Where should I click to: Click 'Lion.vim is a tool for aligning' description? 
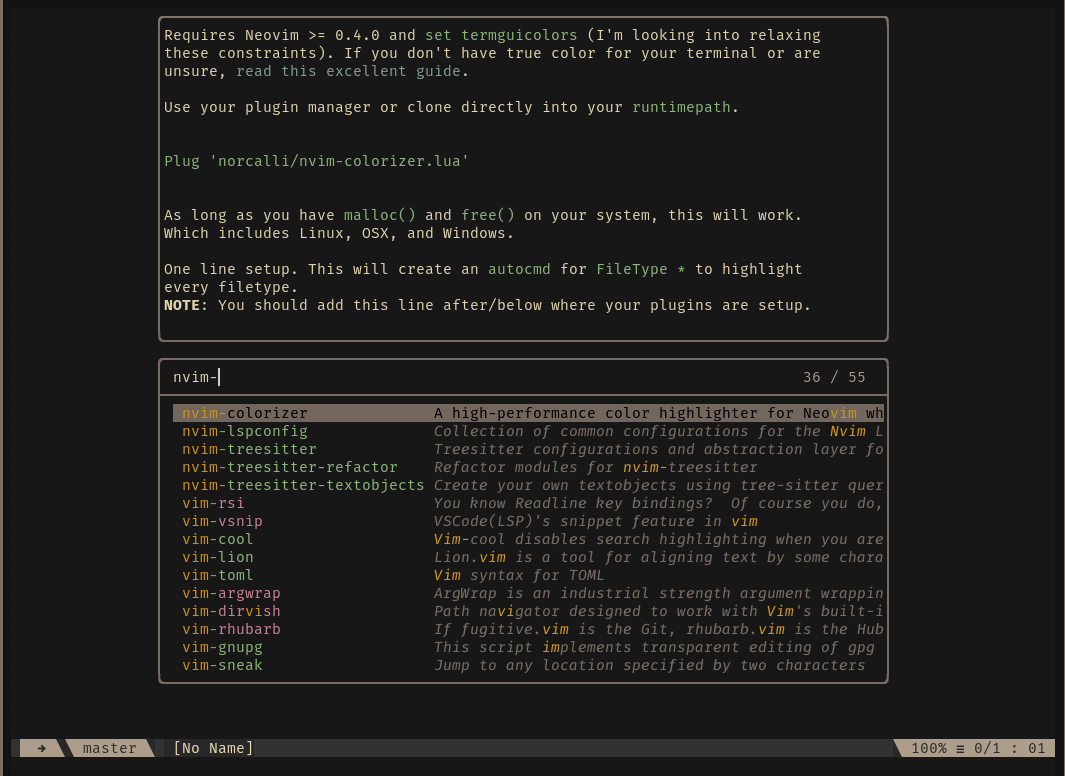click(658, 557)
